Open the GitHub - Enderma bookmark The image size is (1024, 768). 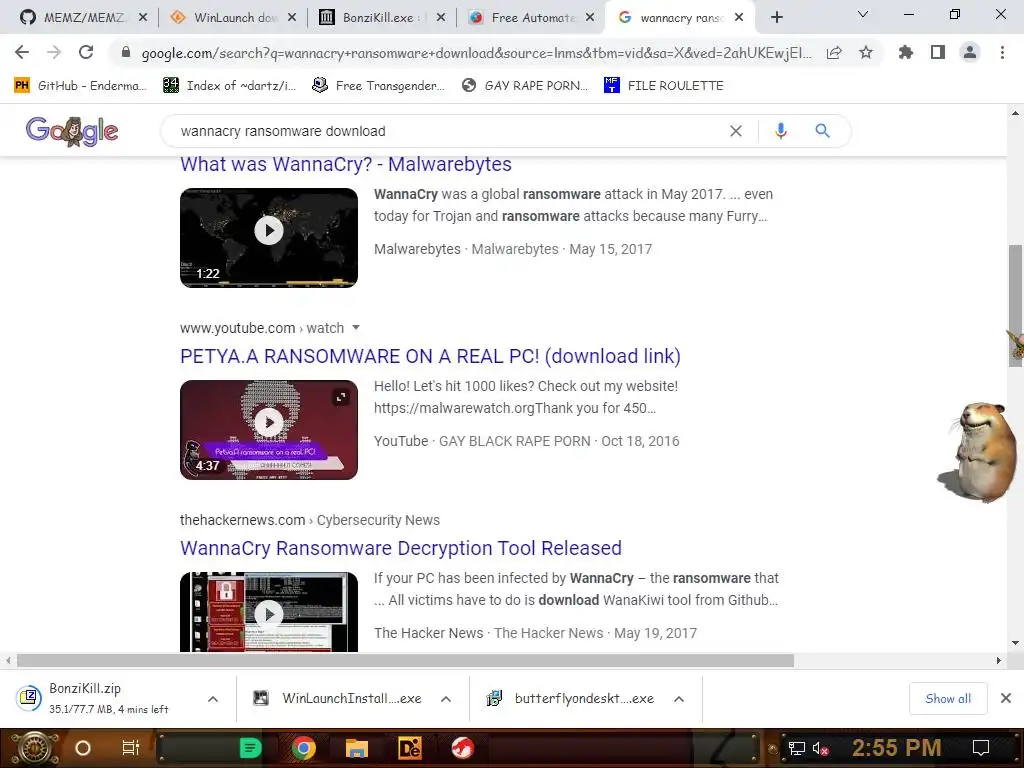[80, 86]
